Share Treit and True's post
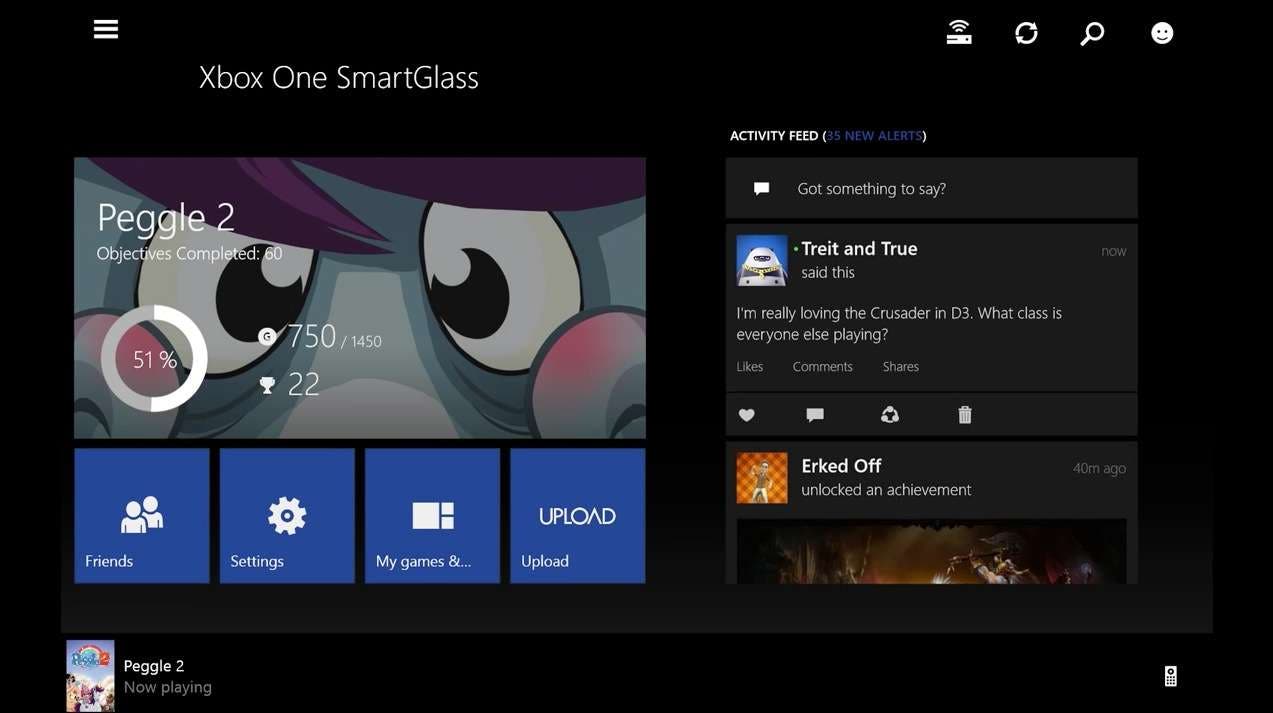The image size is (1273, 713). pos(890,414)
